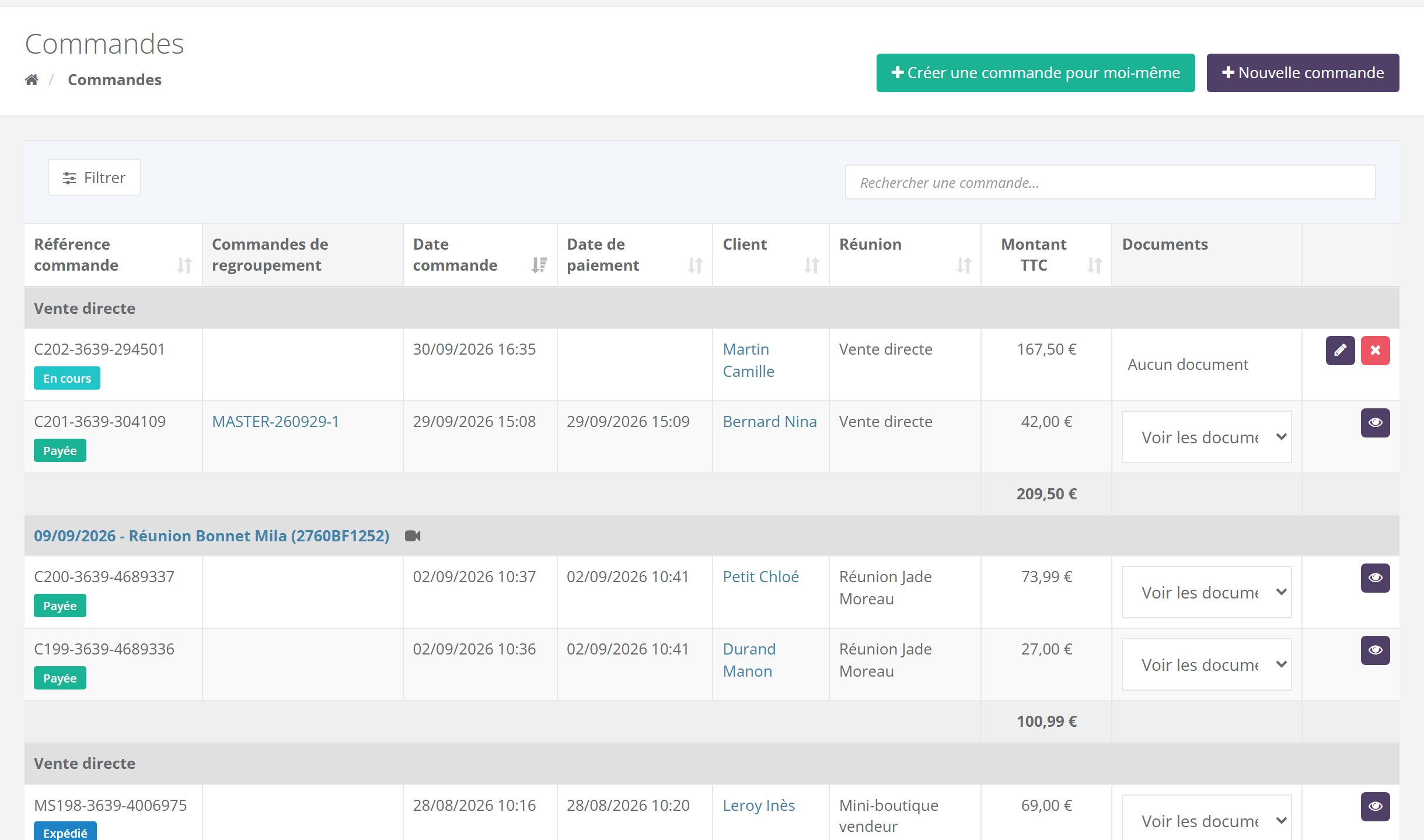Open client Bernard Nina
This screenshot has width=1424, height=840.
(x=769, y=422)
